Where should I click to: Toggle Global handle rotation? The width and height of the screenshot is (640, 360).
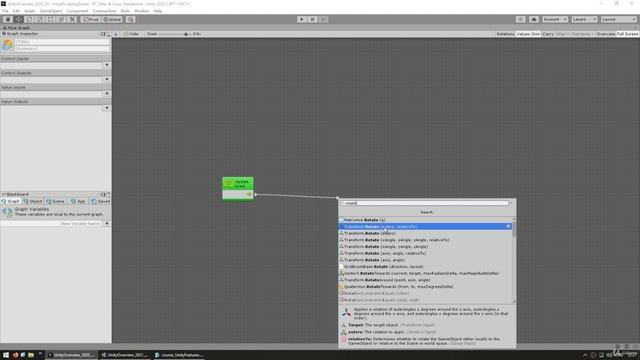click(112, 19)
